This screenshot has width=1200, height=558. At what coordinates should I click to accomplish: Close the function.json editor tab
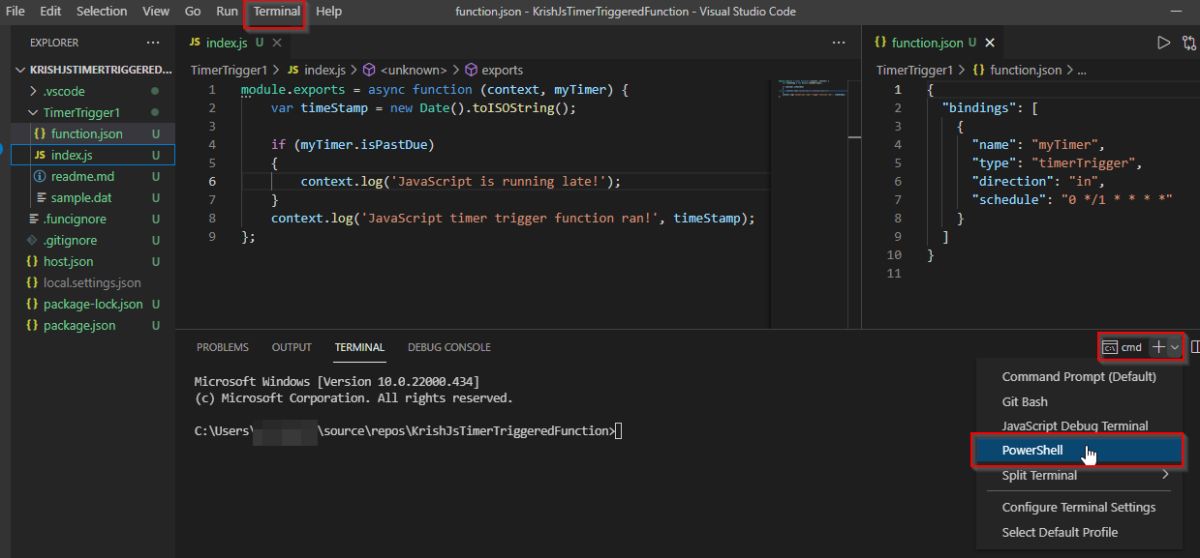click(x=990, y=43)
